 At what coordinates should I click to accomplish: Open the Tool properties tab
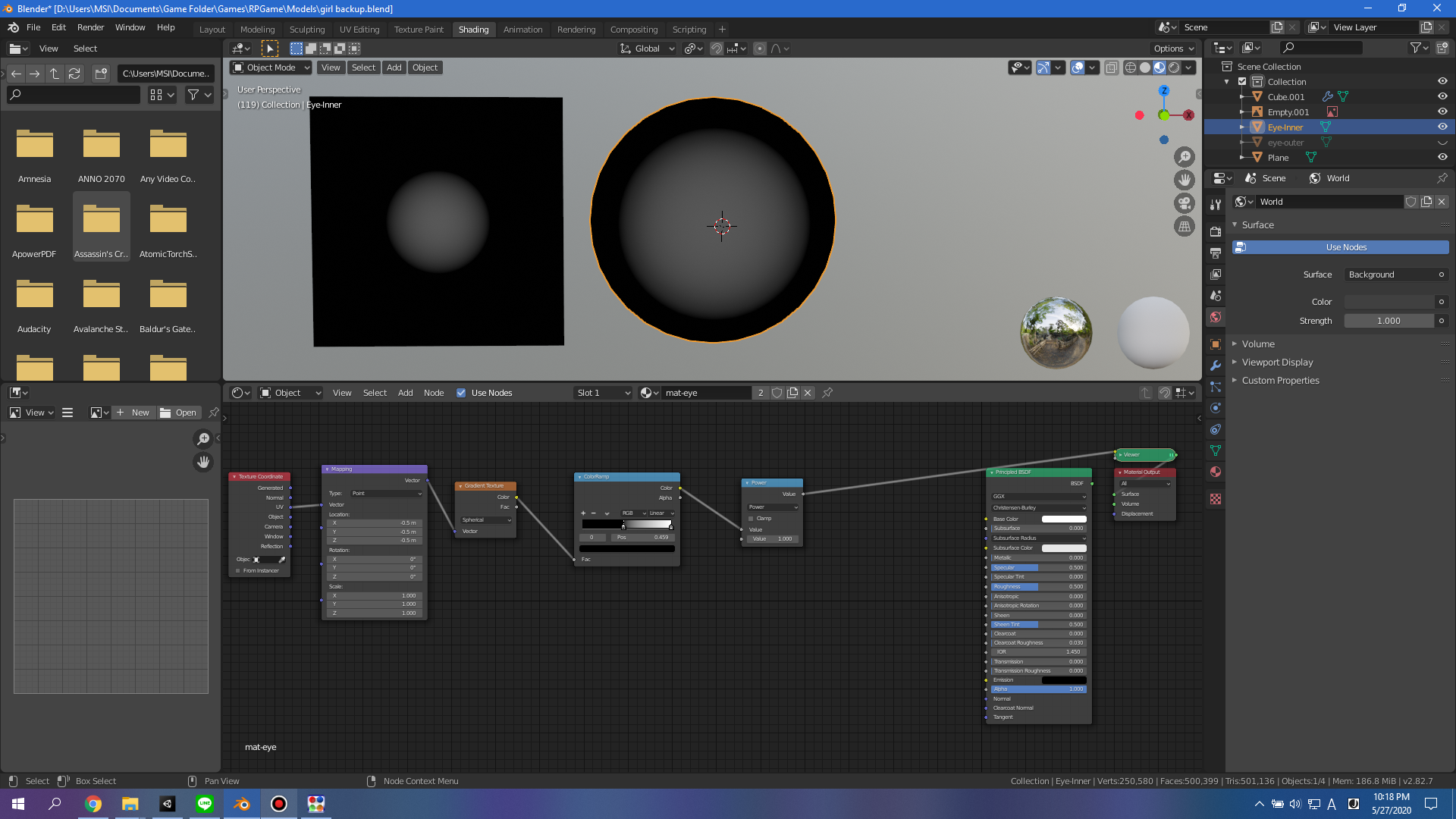click(x=1216, y=205)
